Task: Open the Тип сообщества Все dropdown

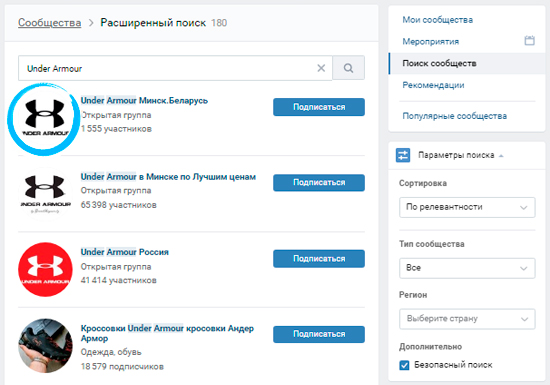Action: coord(467,268)
